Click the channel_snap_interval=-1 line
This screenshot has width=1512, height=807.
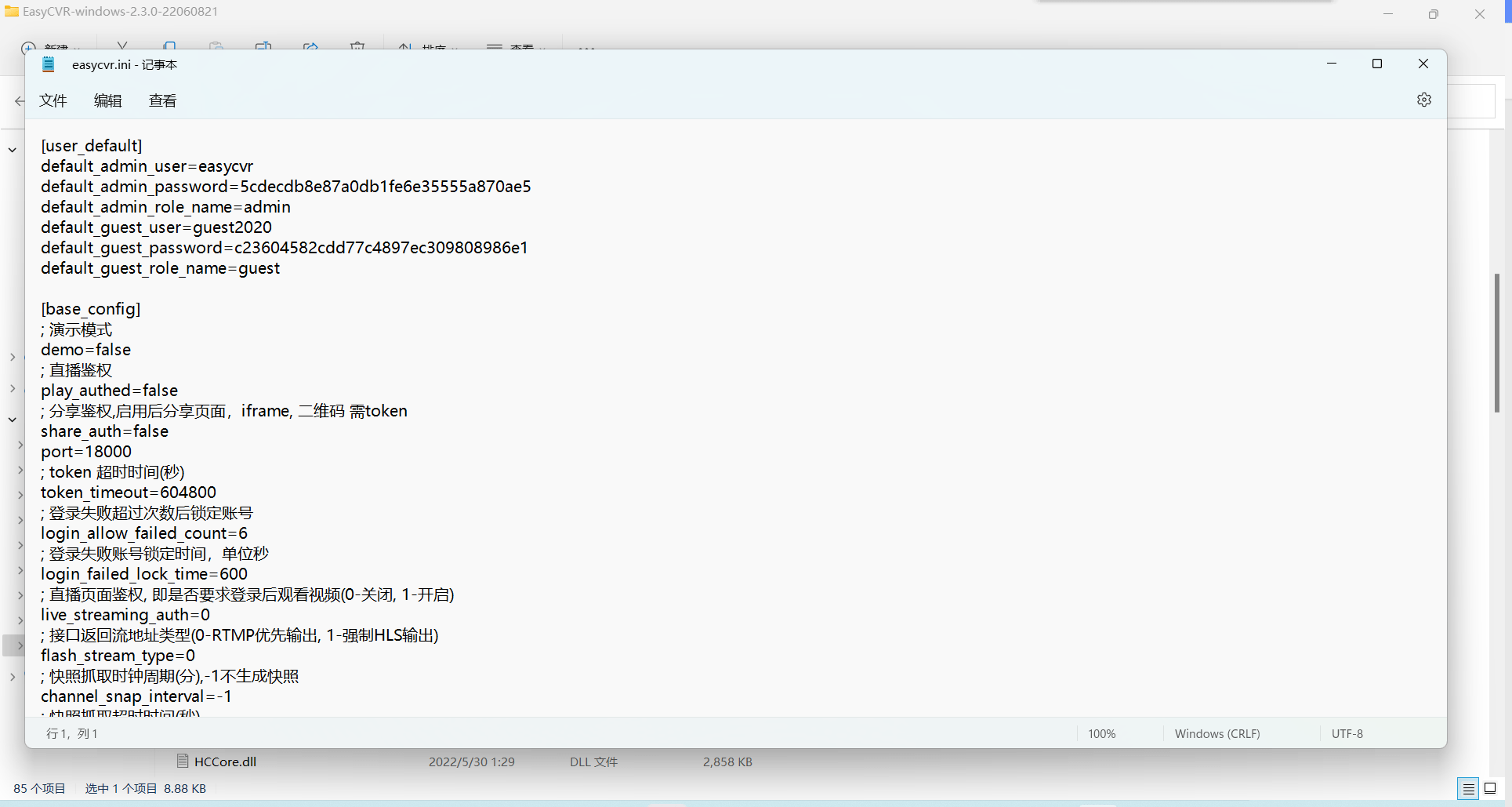point(136,696)
